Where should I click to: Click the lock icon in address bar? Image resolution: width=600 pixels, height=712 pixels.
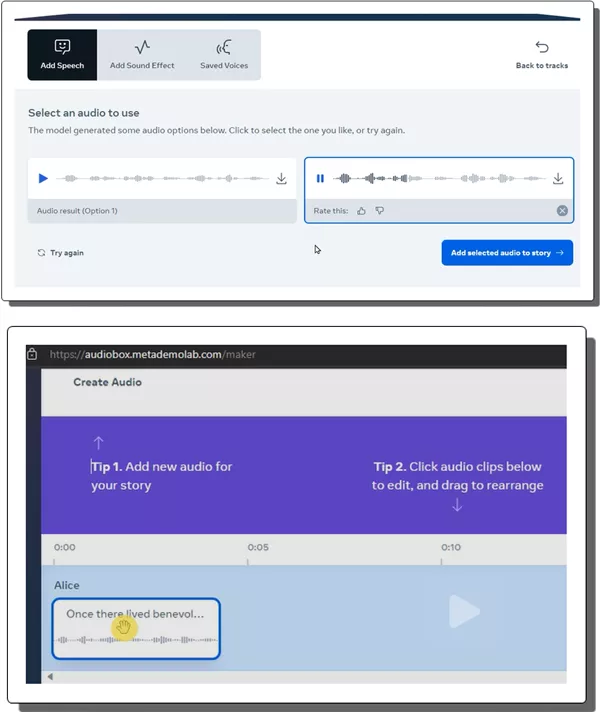click(32, 354)
